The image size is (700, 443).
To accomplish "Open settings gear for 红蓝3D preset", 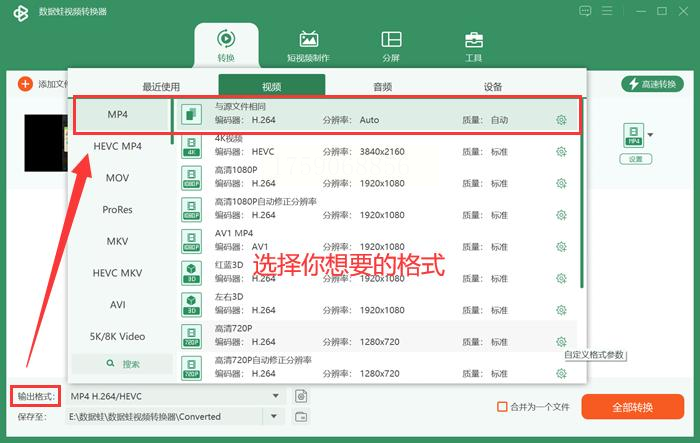I will (561, 279).
